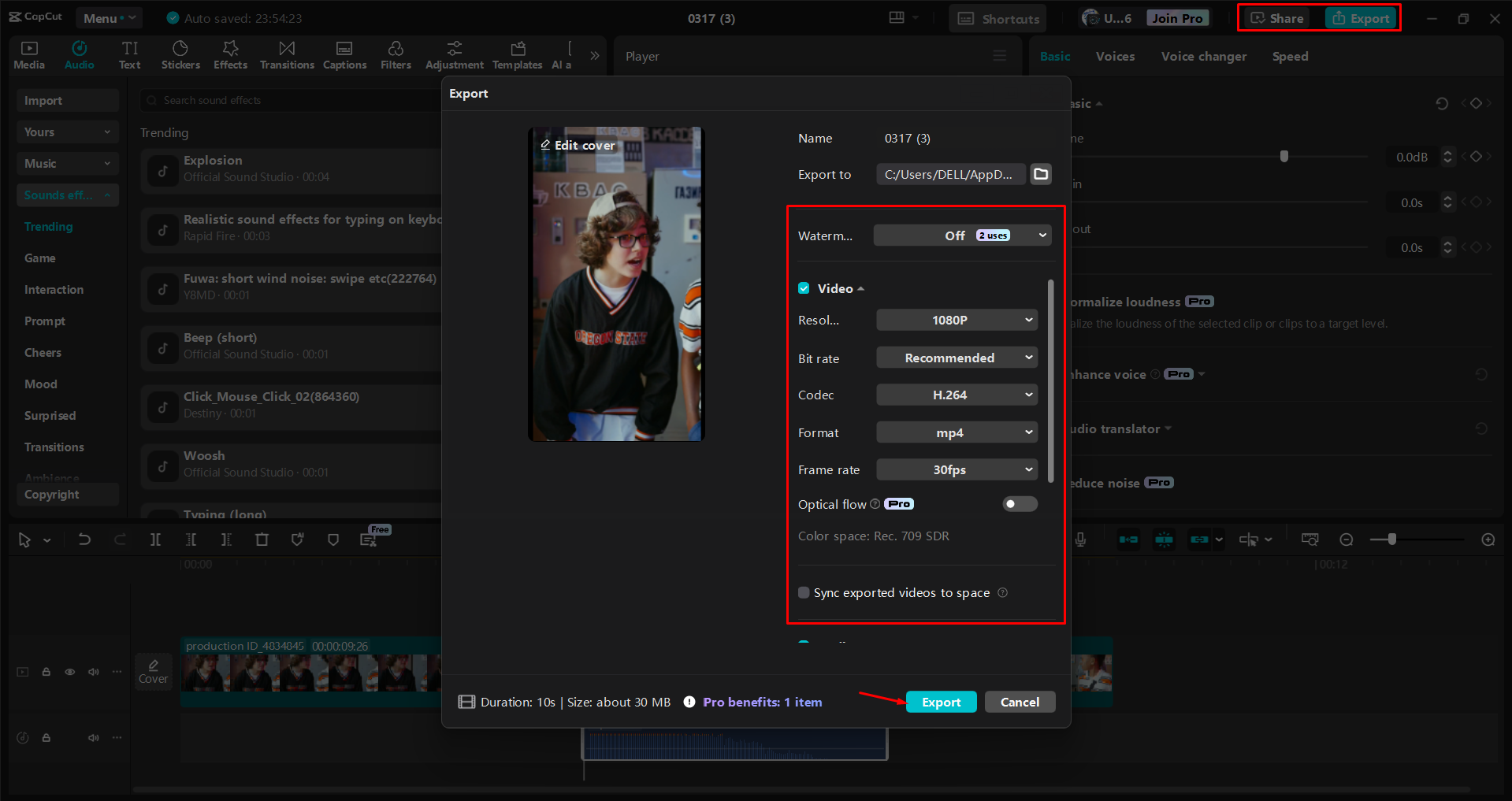
Task: Click Export to render the video
Action: click(941, 702)
